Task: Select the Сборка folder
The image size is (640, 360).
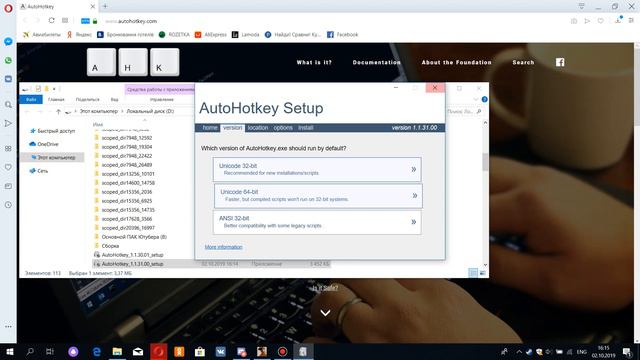Action: 107,246
